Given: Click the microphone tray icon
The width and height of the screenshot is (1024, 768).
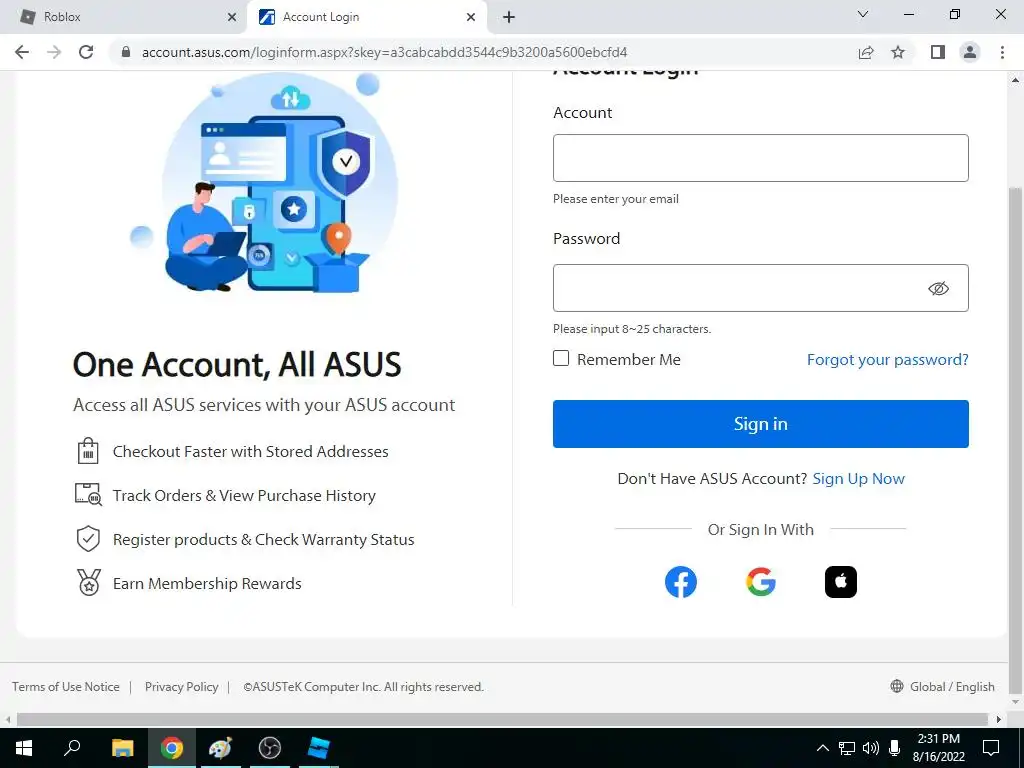Looking at the screenshot, I should point(895,748).
